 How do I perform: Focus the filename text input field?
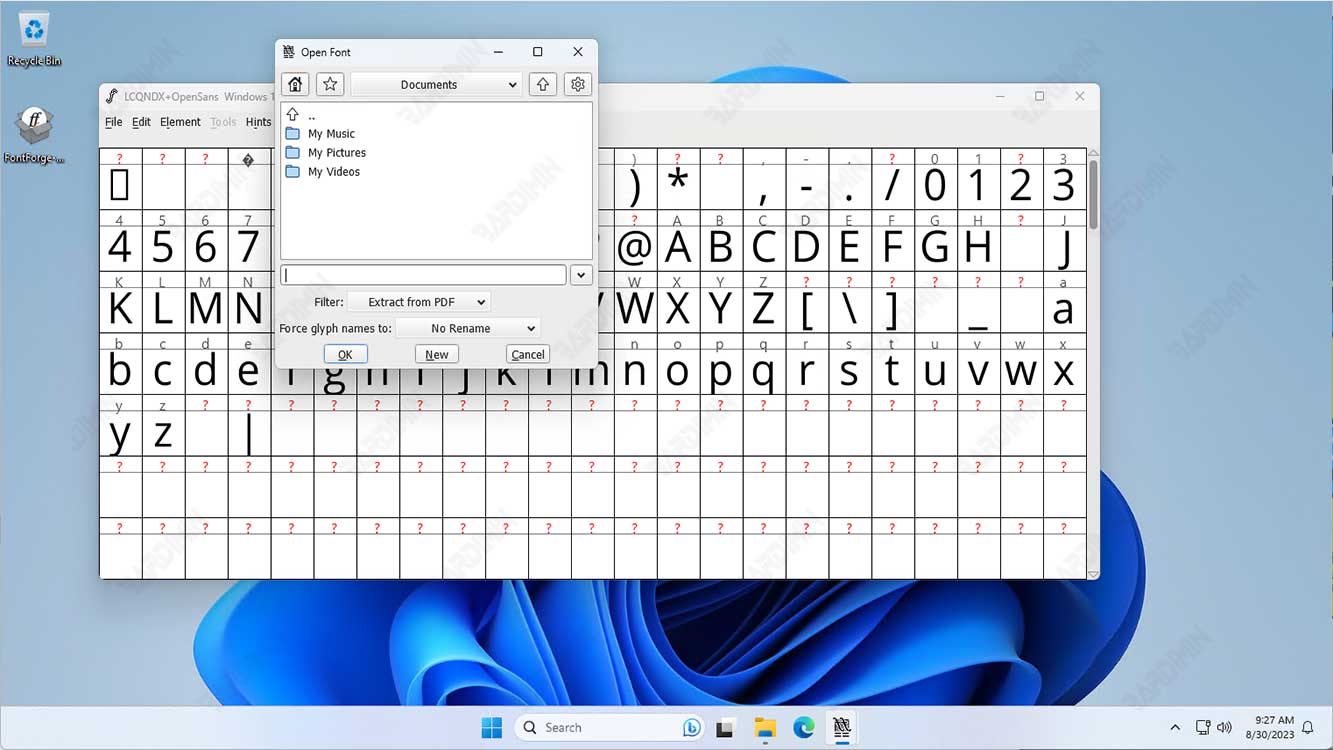coord(424,274)
